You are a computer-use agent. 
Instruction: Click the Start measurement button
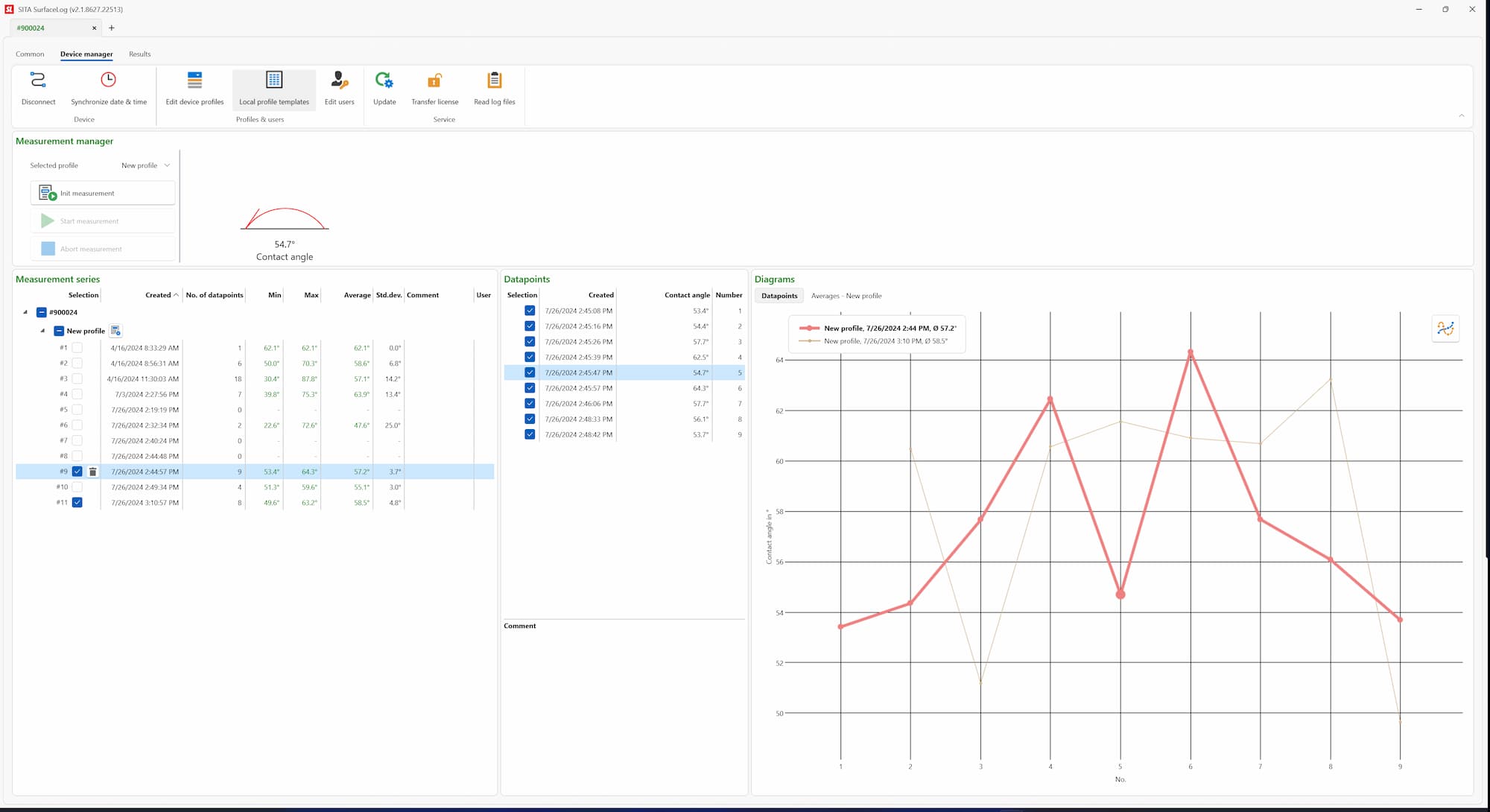[103, 221]
